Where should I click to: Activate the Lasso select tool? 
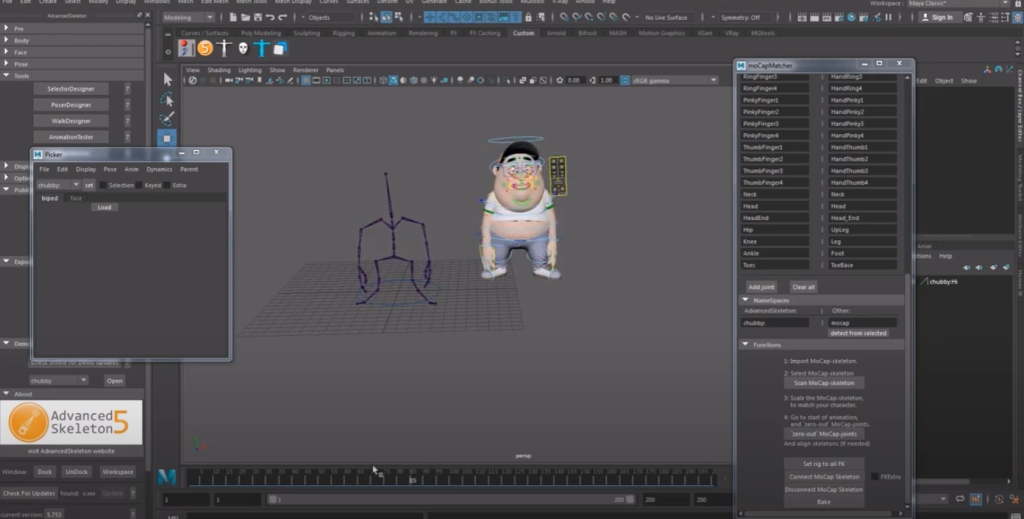coord(167,99)
